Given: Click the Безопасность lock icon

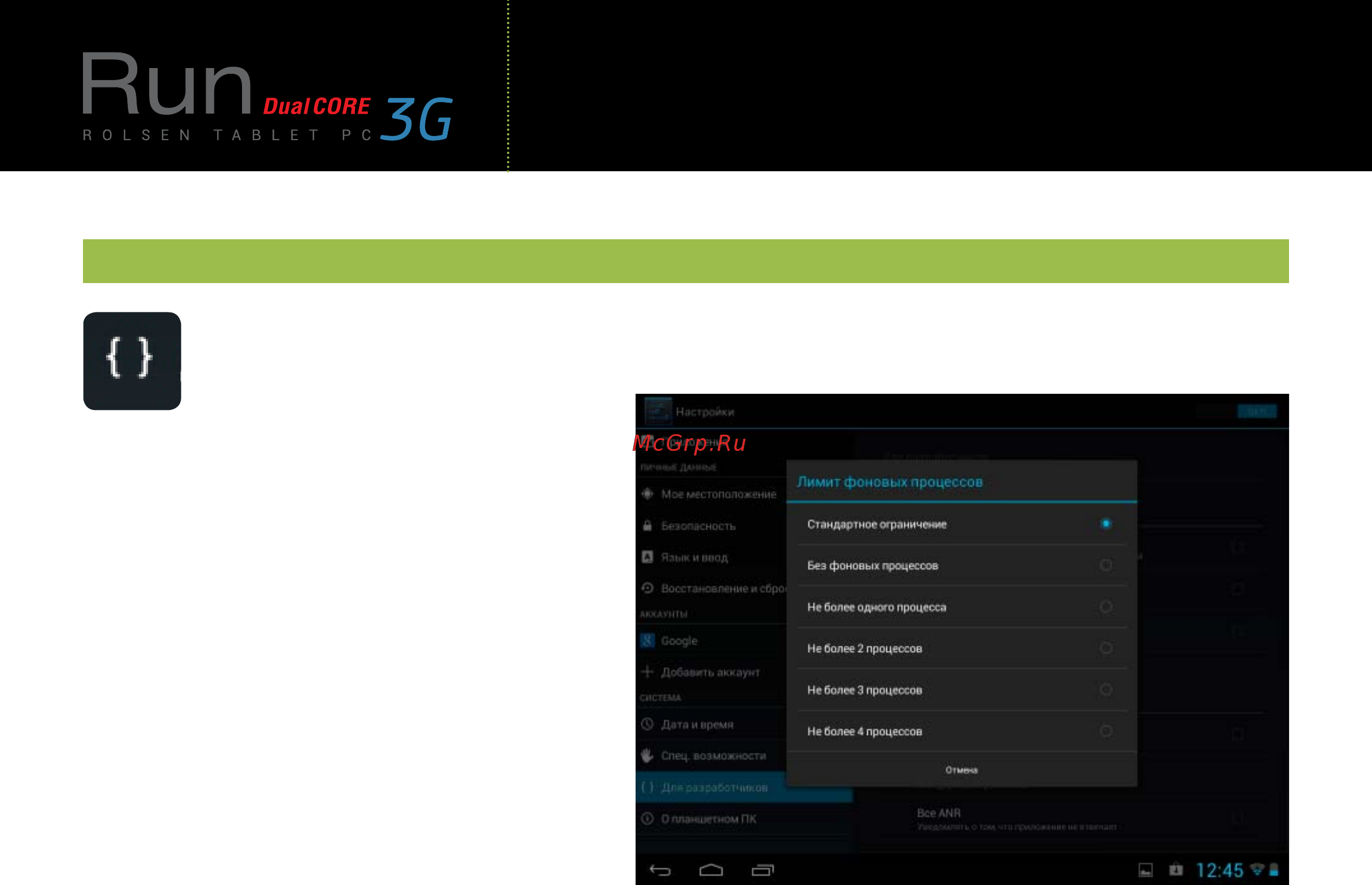Looking at the screenshot, I should (648, 525).
